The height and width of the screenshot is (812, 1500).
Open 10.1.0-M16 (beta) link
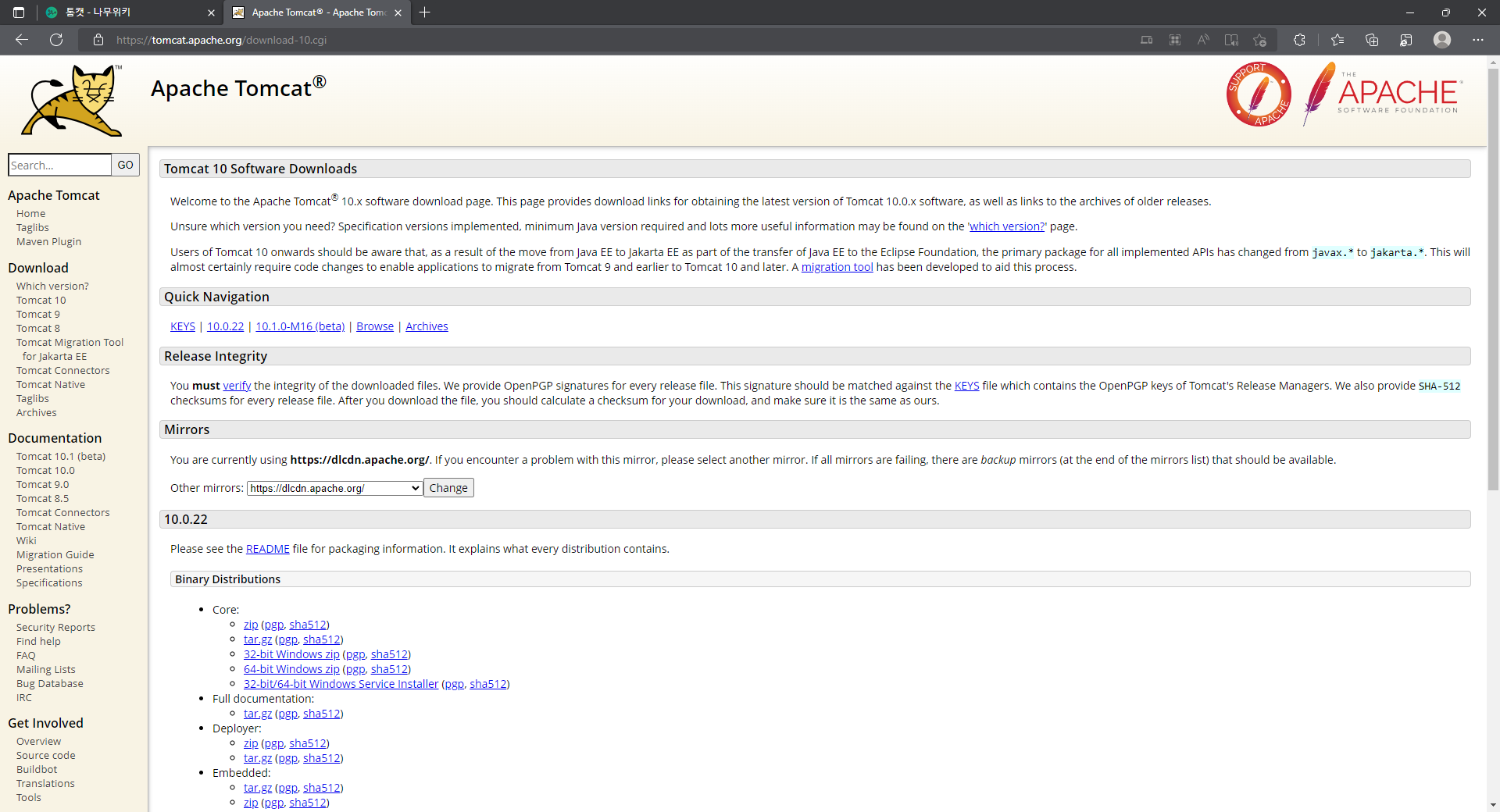pyautogui.click(x=300, y=326)
